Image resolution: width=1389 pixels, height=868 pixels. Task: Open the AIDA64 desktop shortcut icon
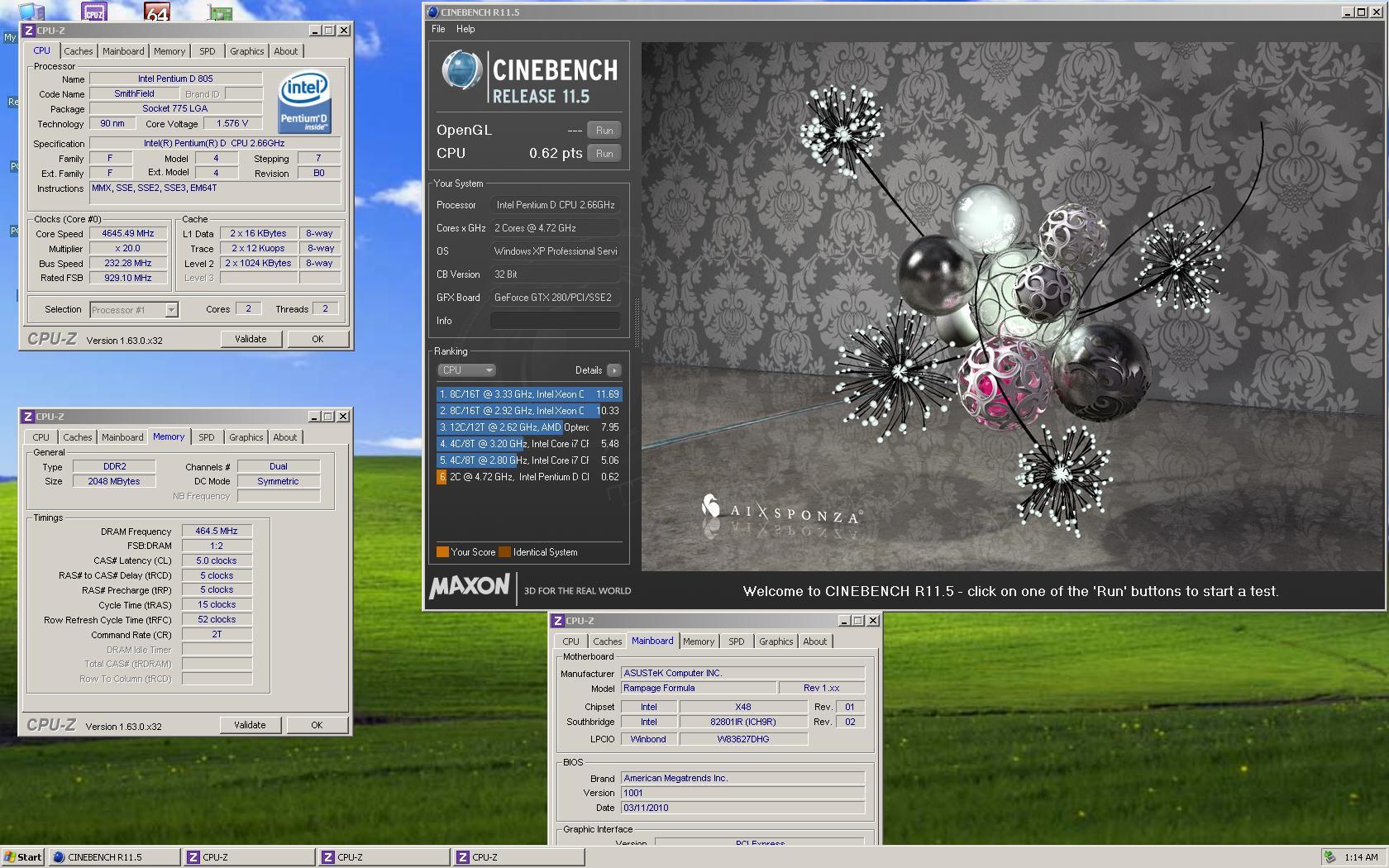(156, 11)
